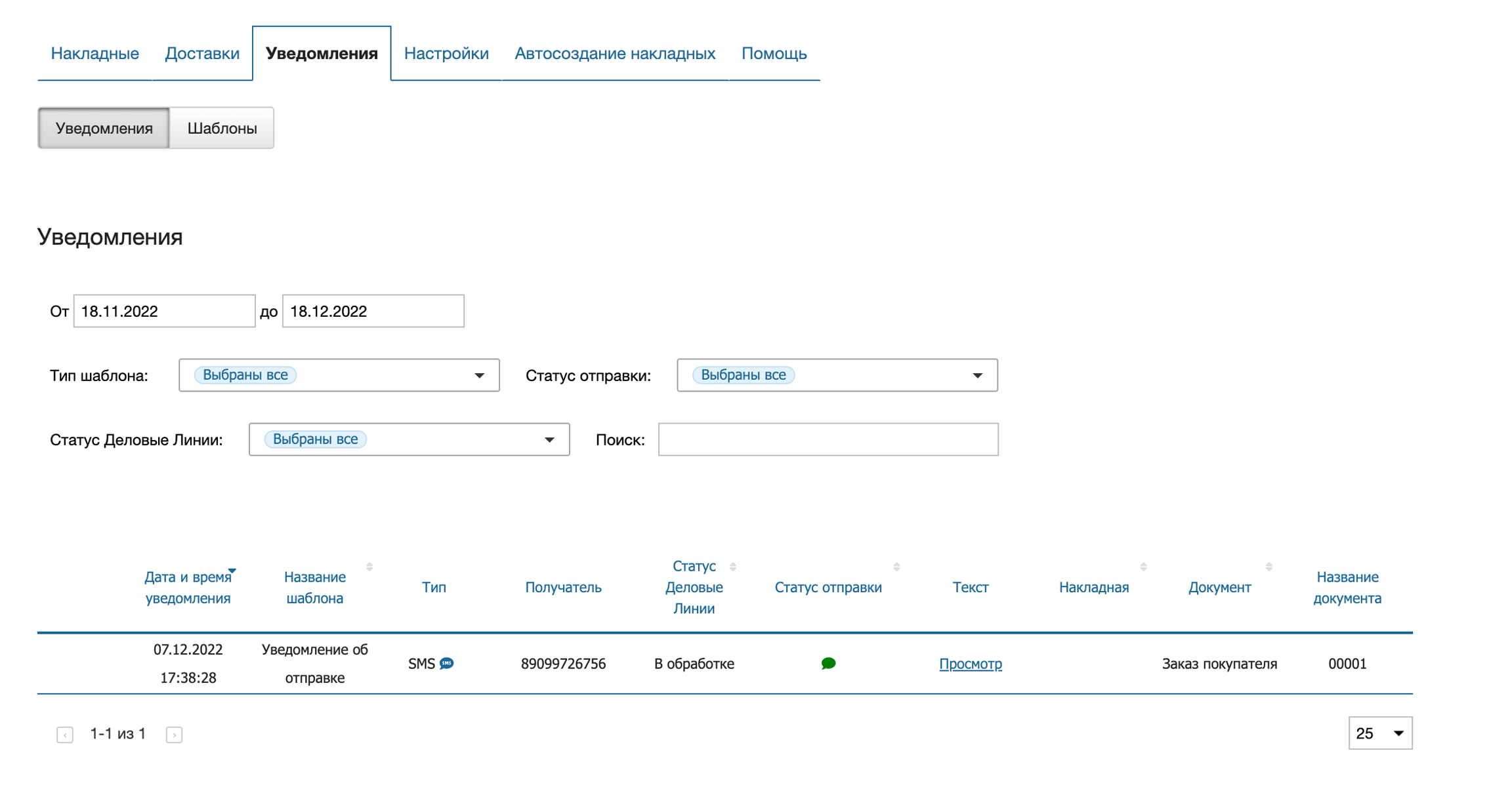Image resolution: width=1512 pixels, height=812 pixels.
Task: Click the green send status bubble icon
Action: pos(828,663)
